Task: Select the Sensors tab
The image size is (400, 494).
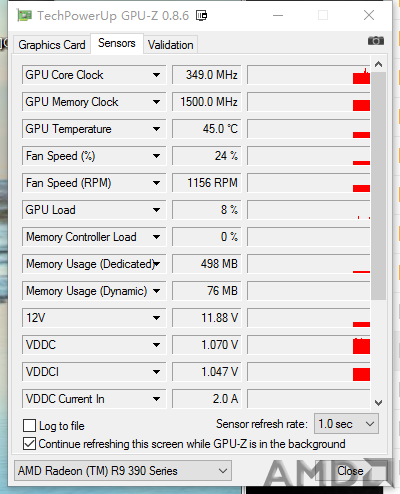Action: pyautogui.click(x=117, y=43)
